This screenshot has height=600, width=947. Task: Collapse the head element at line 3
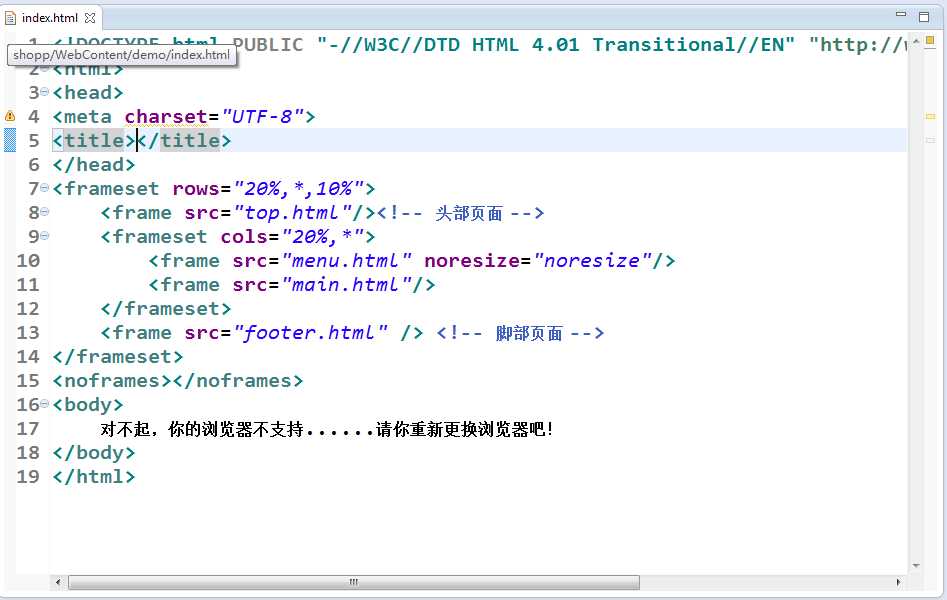point(44,91)
